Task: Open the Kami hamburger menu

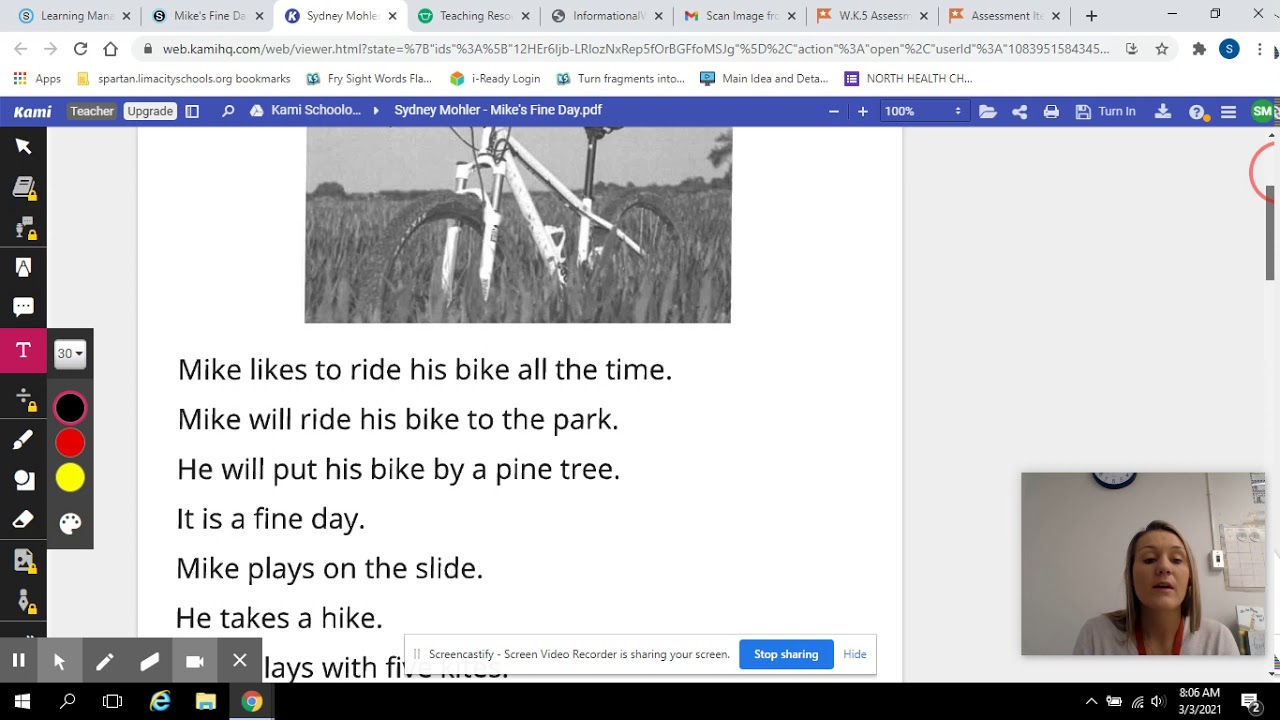Action: (1228, 112)
